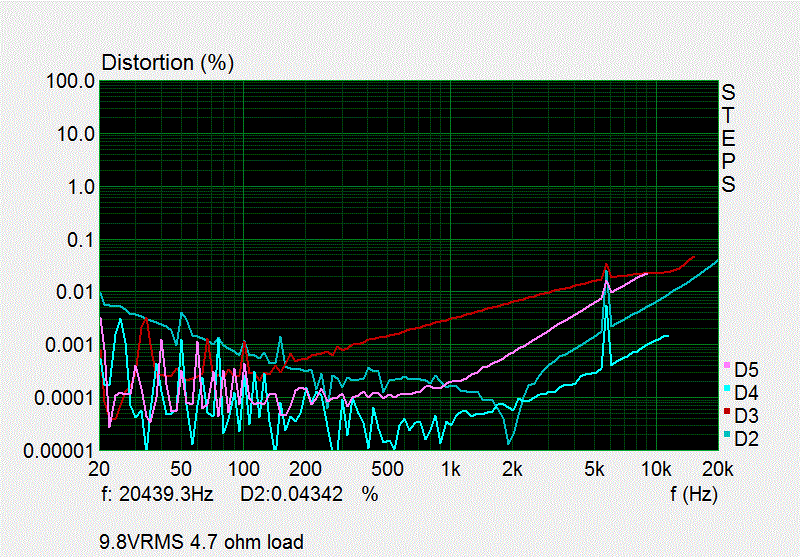
Task: Click the 0.001 y-axis label
Action: pos(70,346)
